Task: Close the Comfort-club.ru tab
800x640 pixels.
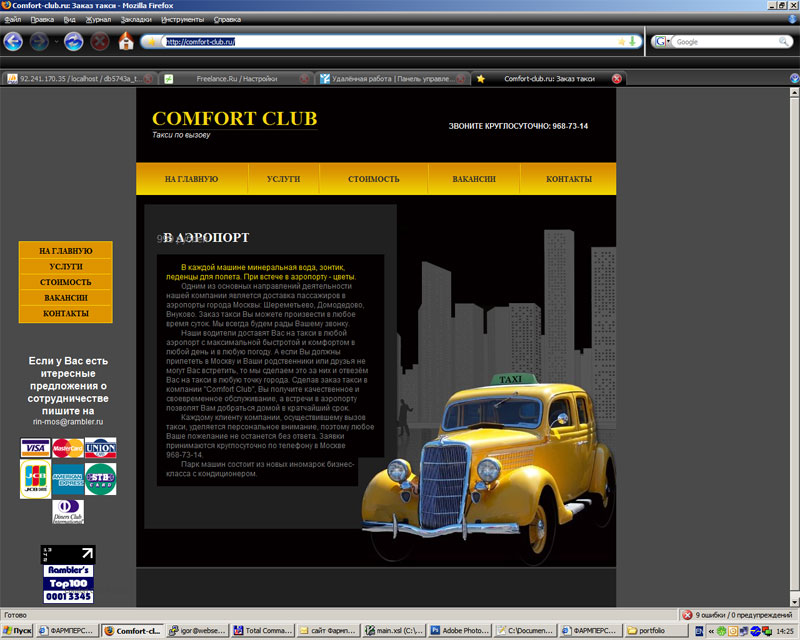Action: [616, 79]
